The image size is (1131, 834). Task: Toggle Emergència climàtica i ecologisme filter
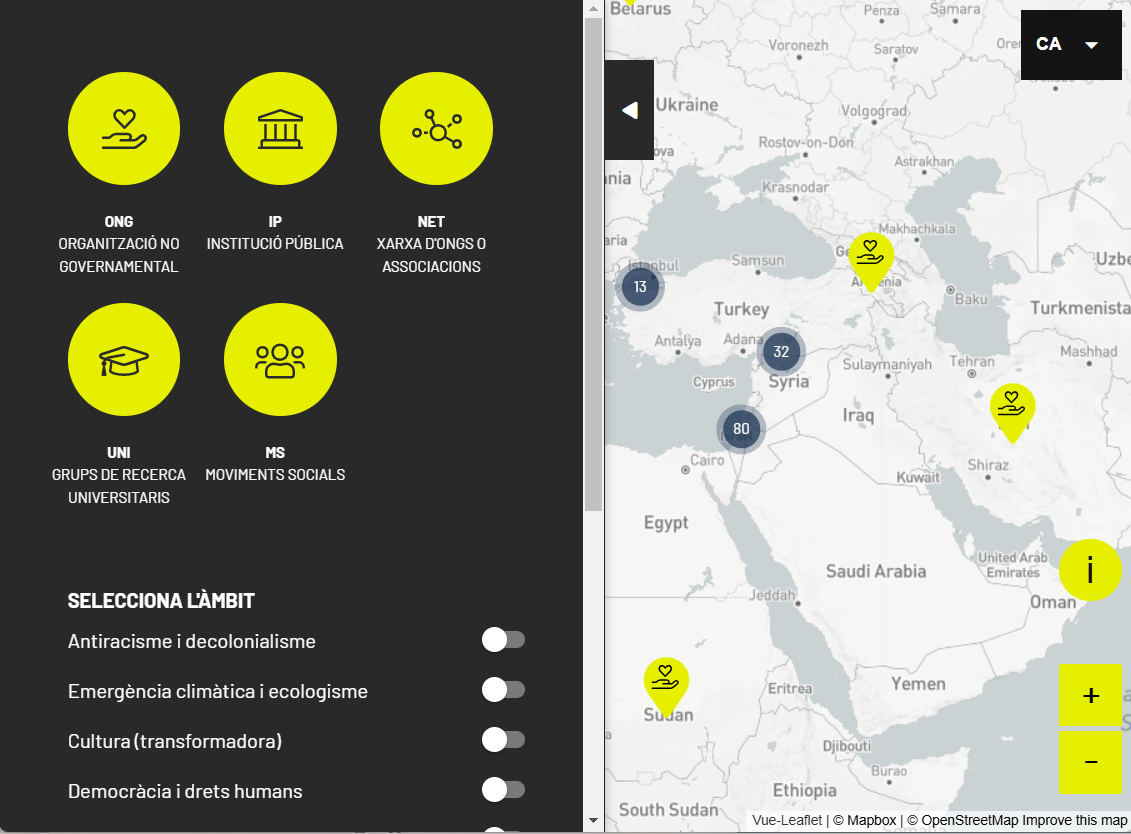503,690
